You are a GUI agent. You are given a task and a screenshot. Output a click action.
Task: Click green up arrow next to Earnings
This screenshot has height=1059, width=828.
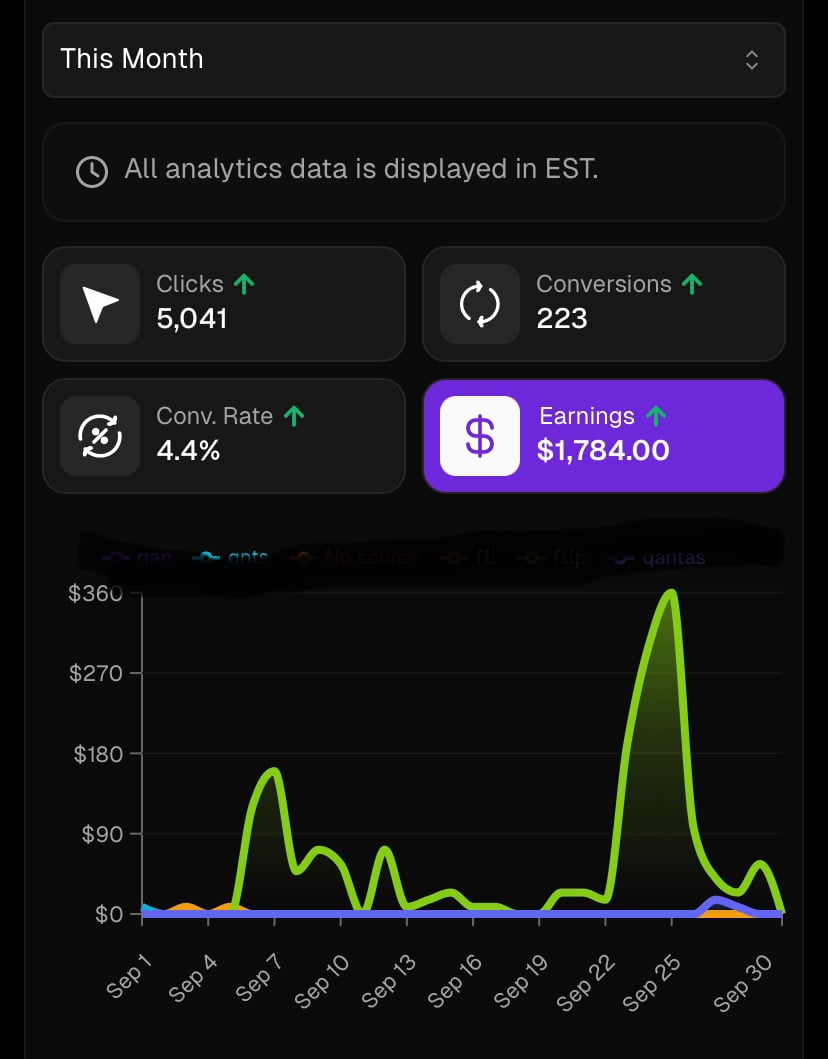(656, 416)
